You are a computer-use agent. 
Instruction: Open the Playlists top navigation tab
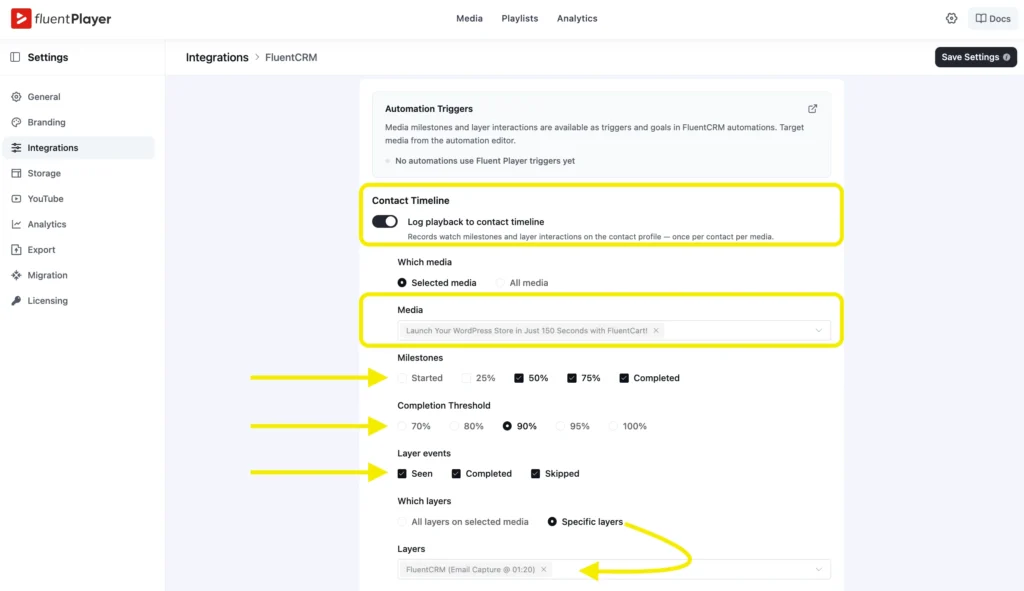click(x=520, y=18)
